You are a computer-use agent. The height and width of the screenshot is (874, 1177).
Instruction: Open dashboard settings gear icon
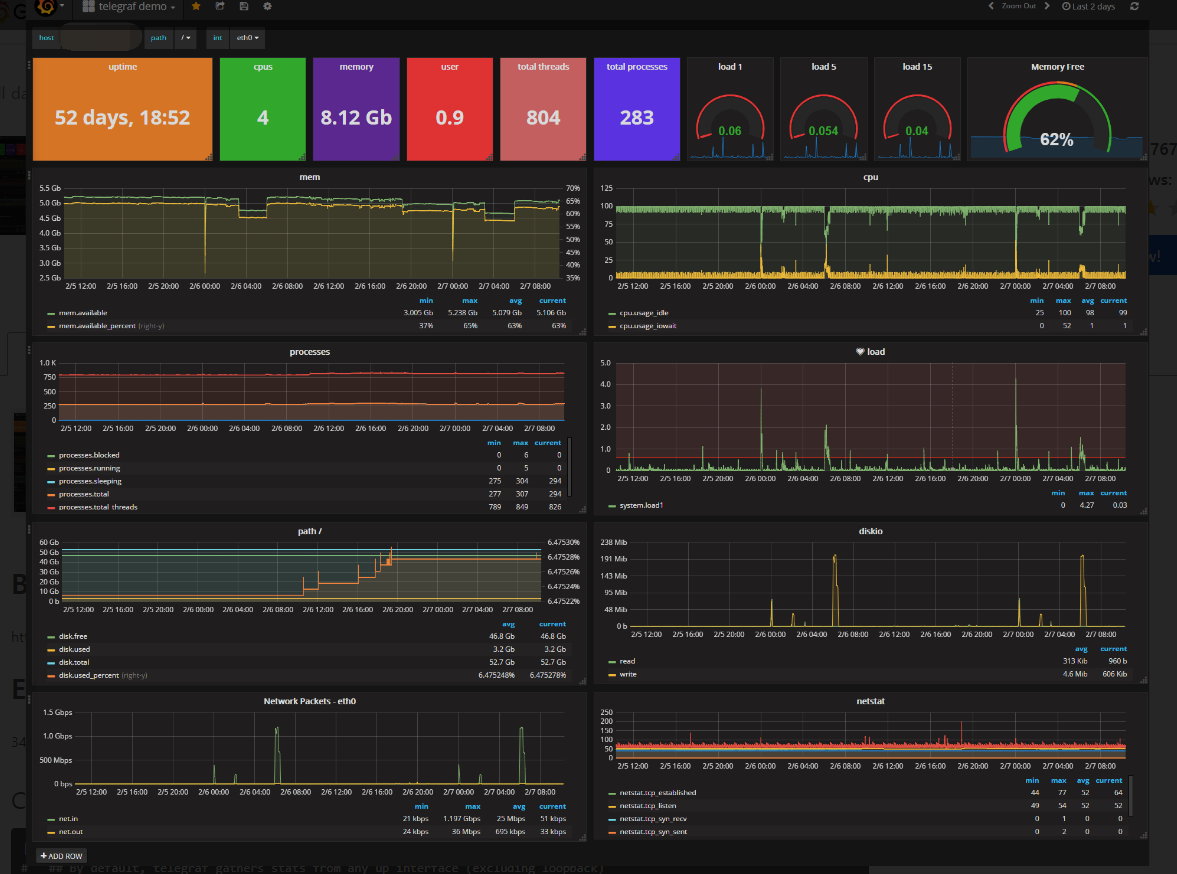[267, 6]
